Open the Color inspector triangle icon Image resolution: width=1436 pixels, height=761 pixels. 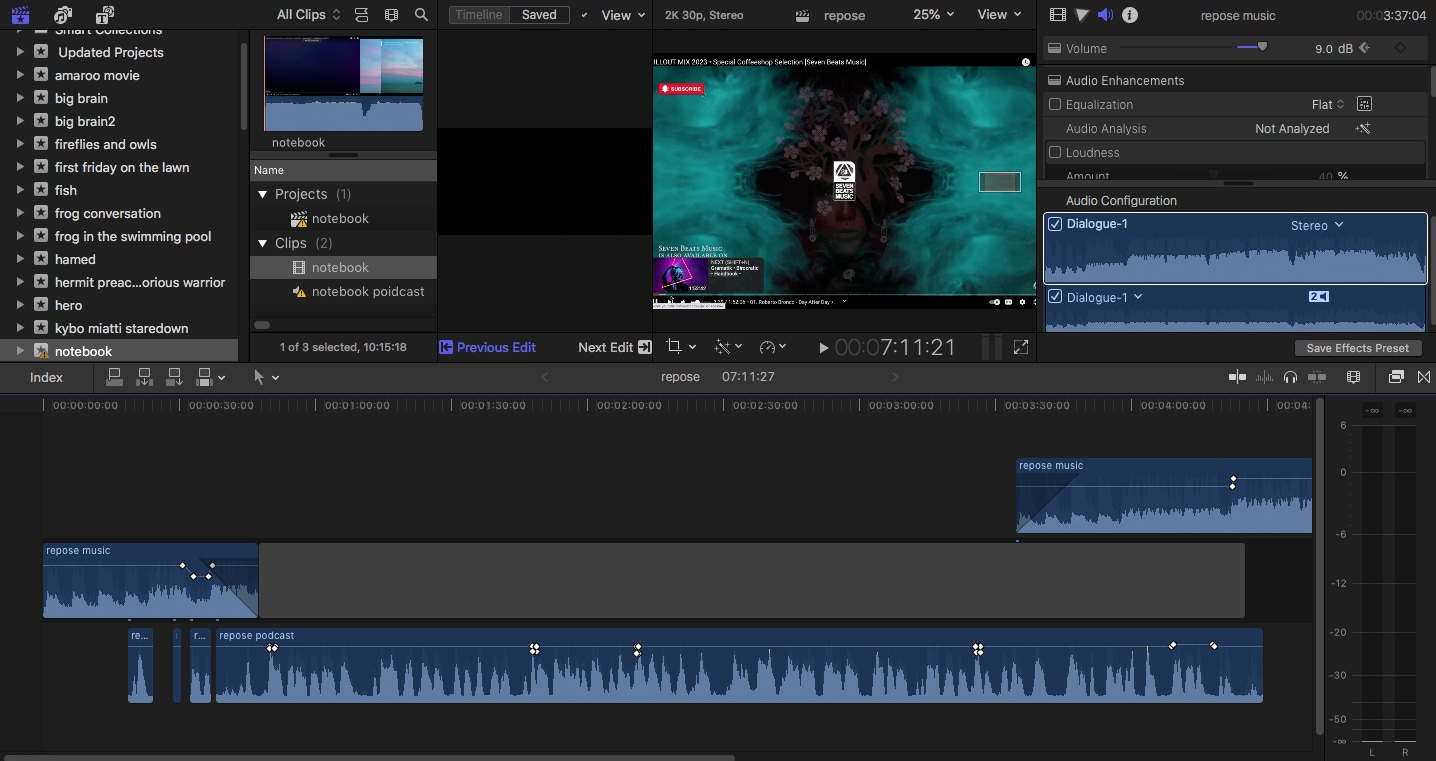click(x=1082, y=15)
